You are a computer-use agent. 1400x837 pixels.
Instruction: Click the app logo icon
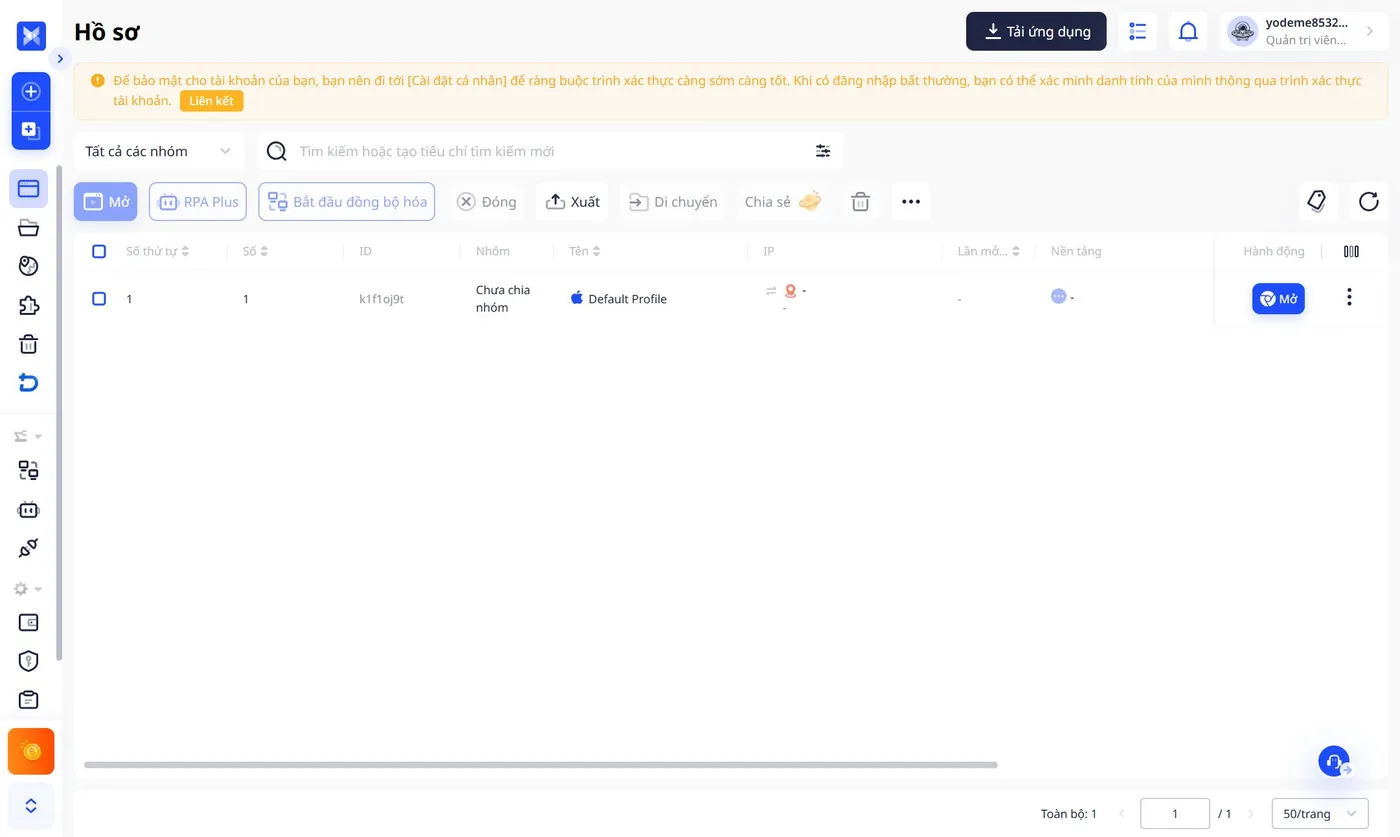tap(31, 36)
